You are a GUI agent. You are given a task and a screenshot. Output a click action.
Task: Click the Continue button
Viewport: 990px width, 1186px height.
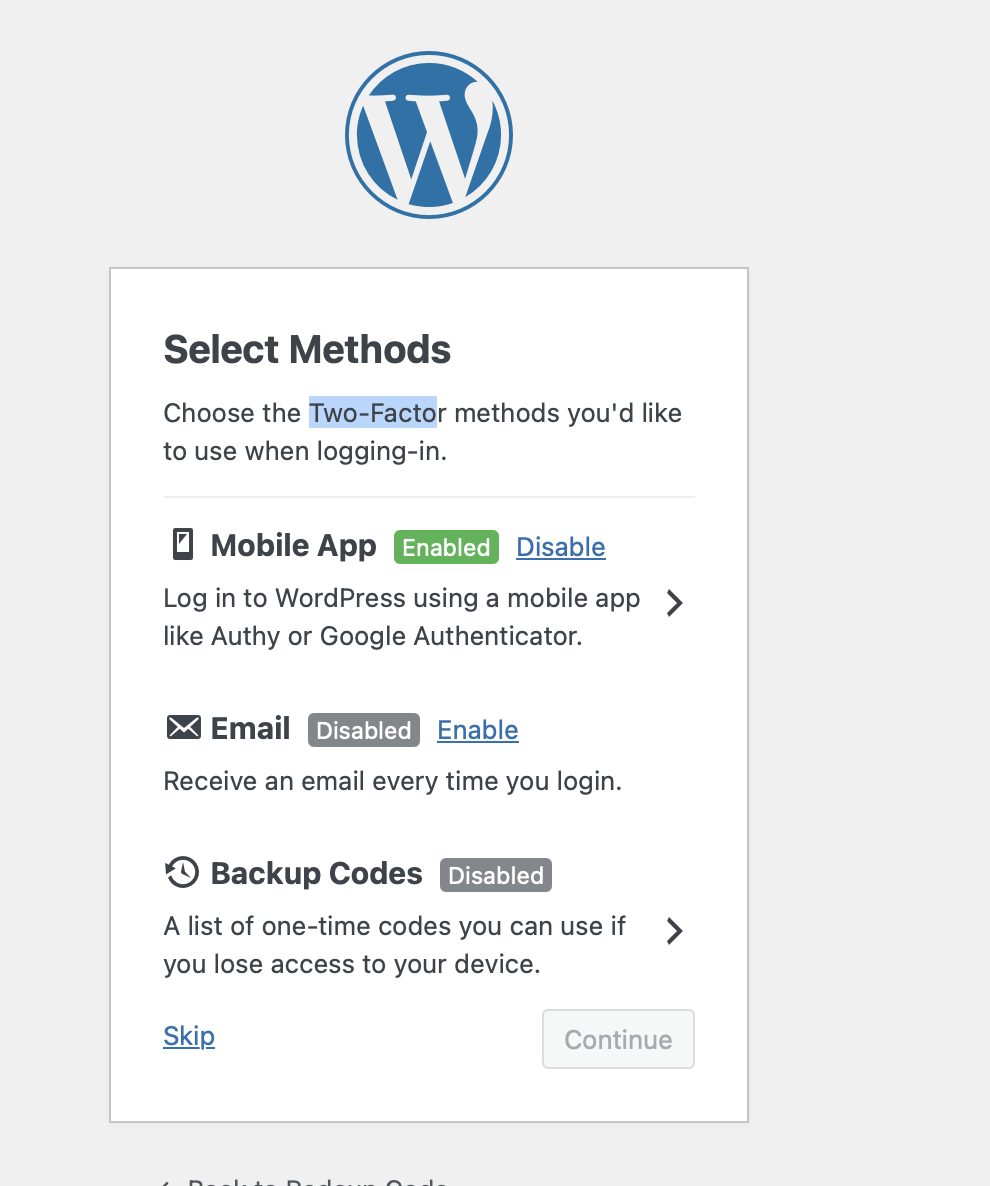[x=618, y=1039]
